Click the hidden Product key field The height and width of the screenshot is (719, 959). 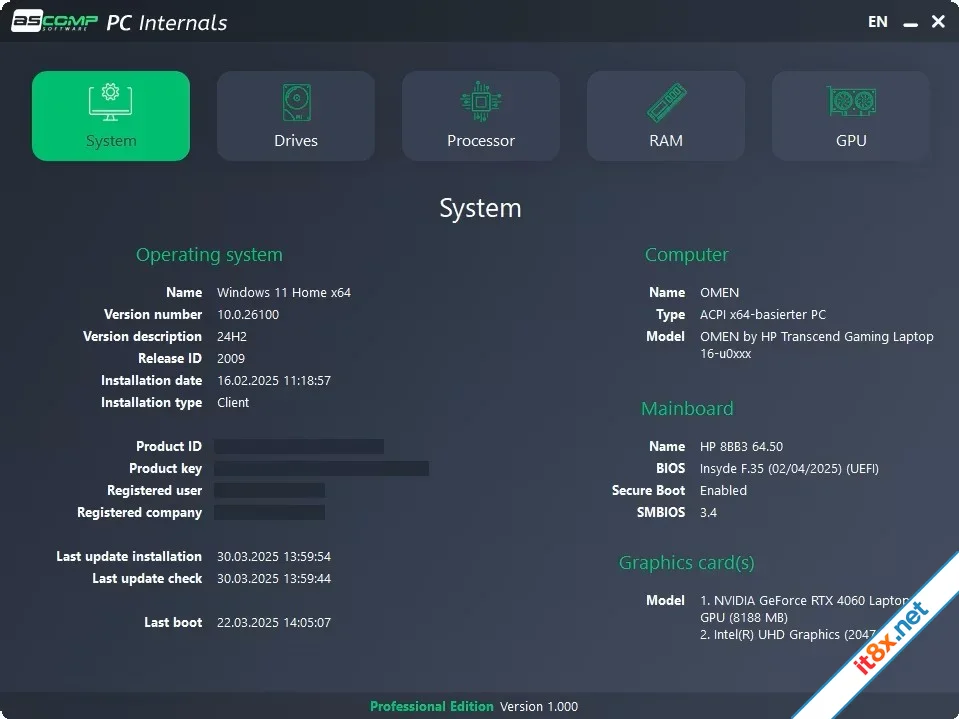click(321, 468)
